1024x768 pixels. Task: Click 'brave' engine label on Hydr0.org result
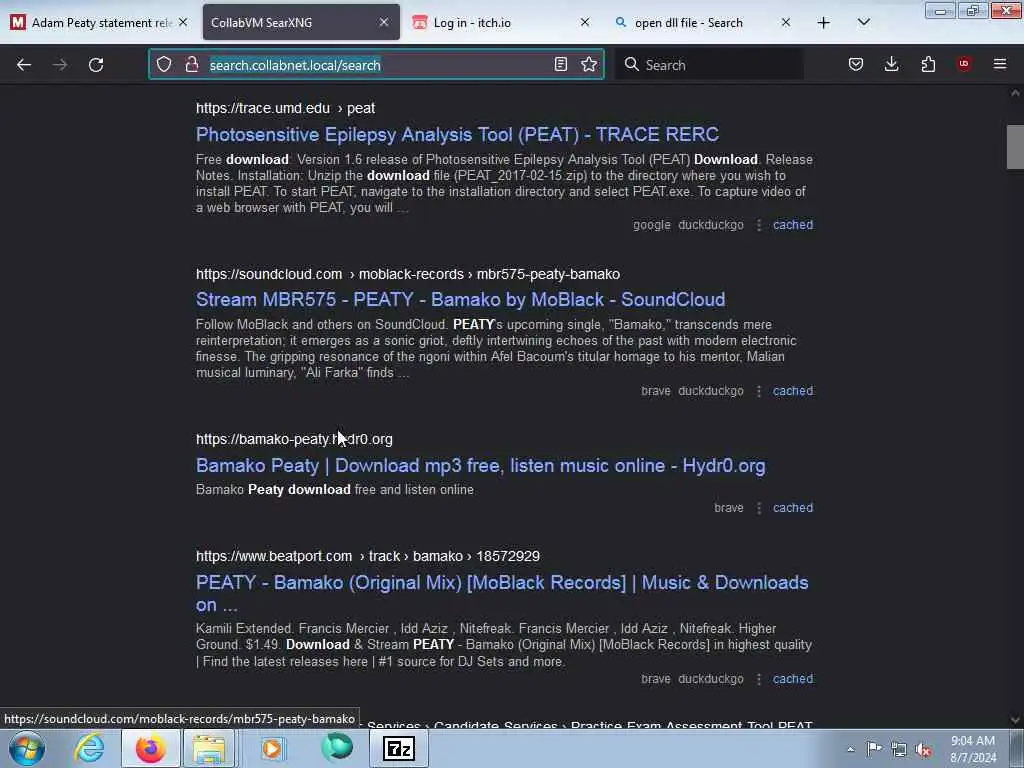(x=729, y=507)
